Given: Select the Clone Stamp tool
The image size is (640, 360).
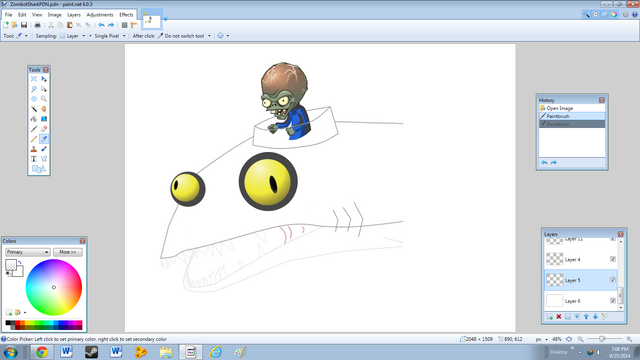Looking at the screenshot, I should [x=34, y=149].
